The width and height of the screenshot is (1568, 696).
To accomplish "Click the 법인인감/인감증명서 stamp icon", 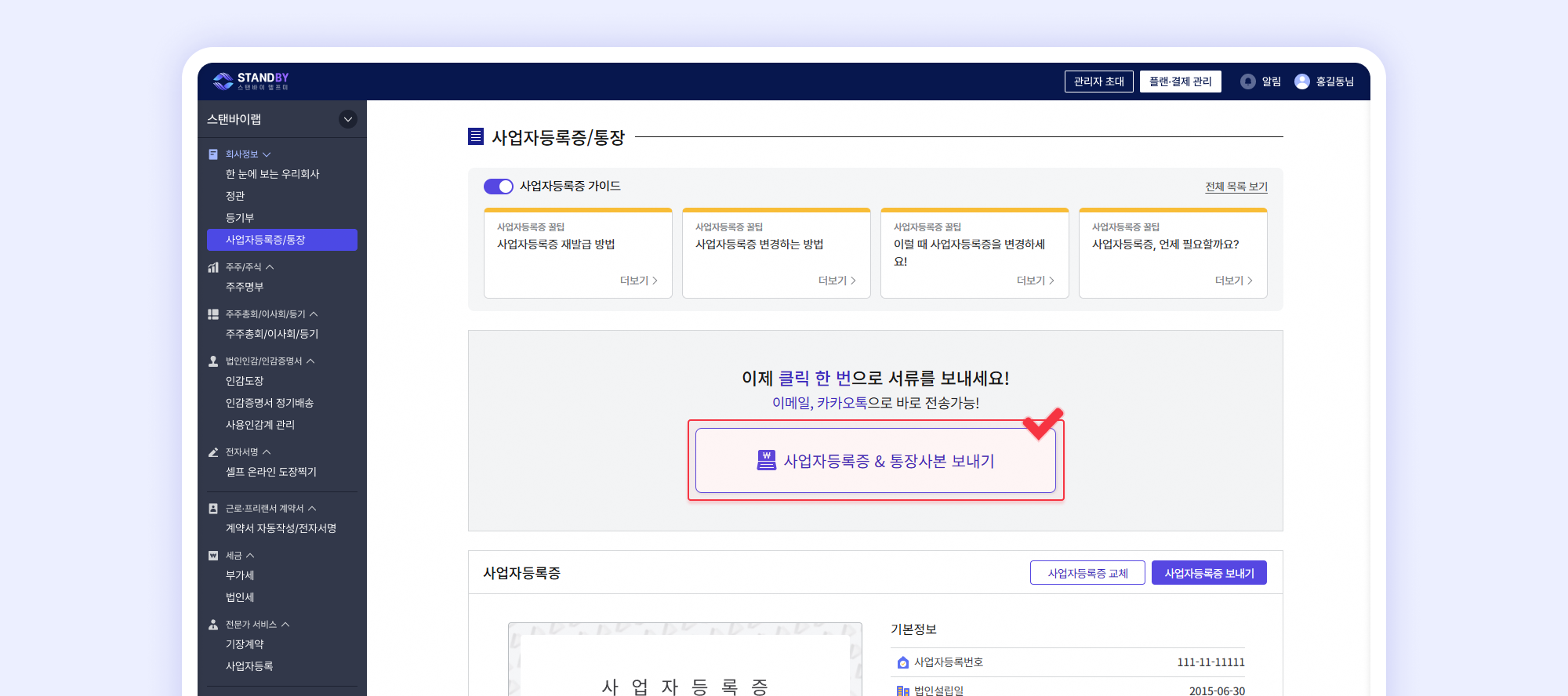I will click(213, 361).
